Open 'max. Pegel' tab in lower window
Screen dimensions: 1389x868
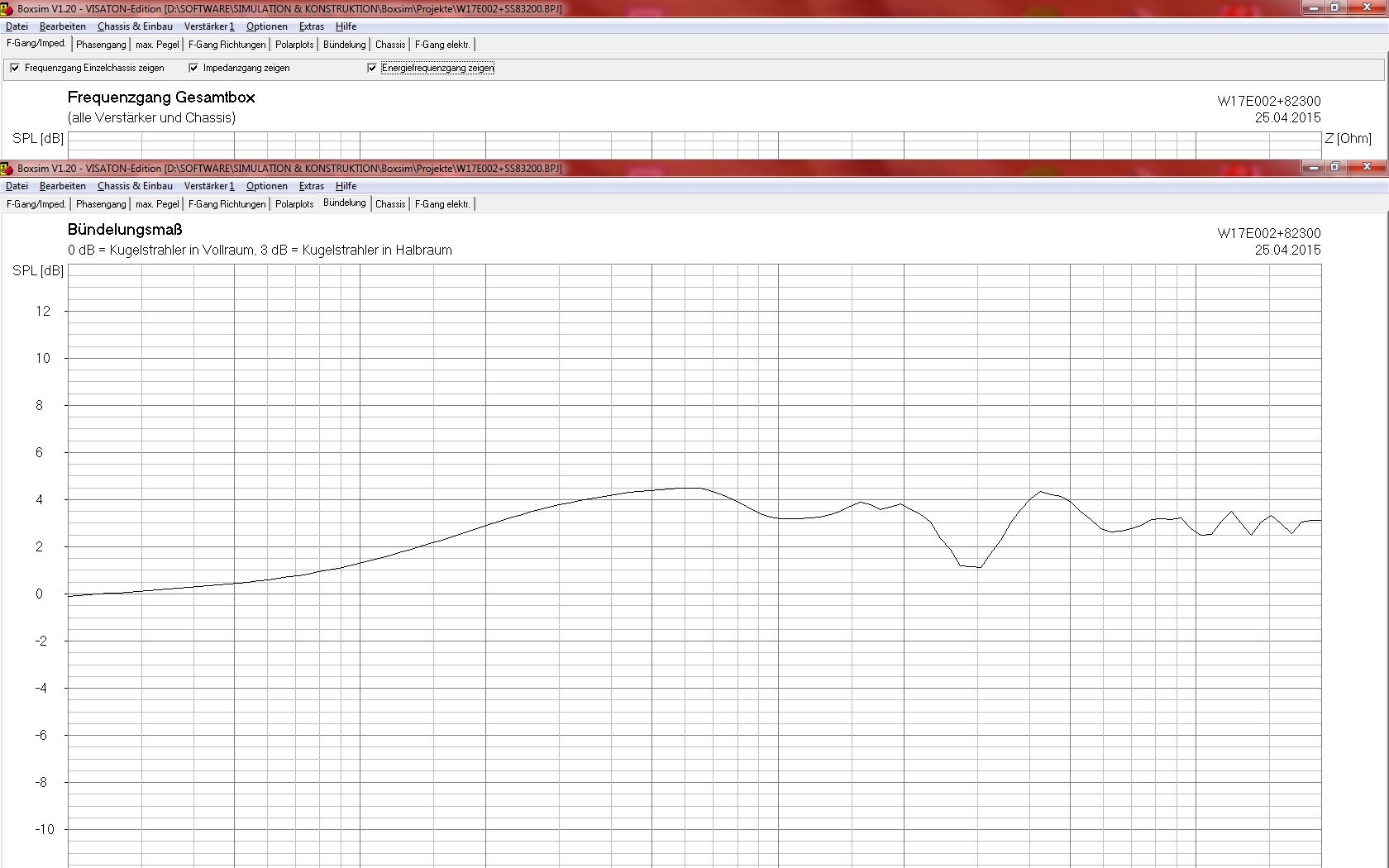point(157,204)
